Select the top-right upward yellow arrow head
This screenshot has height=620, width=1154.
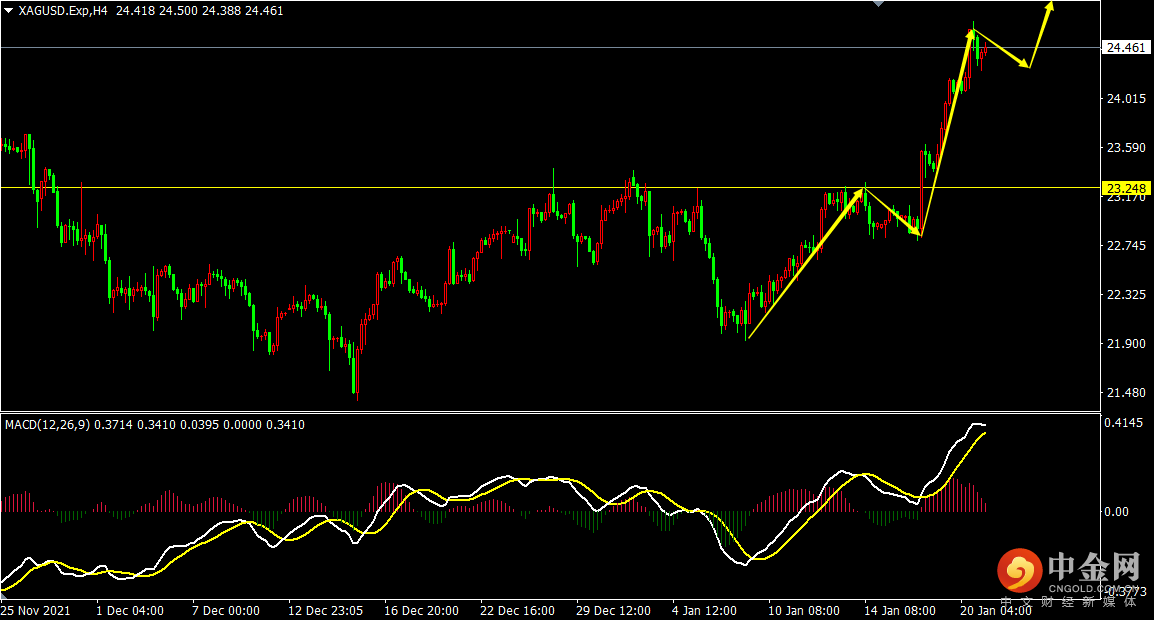point(1052,6)
